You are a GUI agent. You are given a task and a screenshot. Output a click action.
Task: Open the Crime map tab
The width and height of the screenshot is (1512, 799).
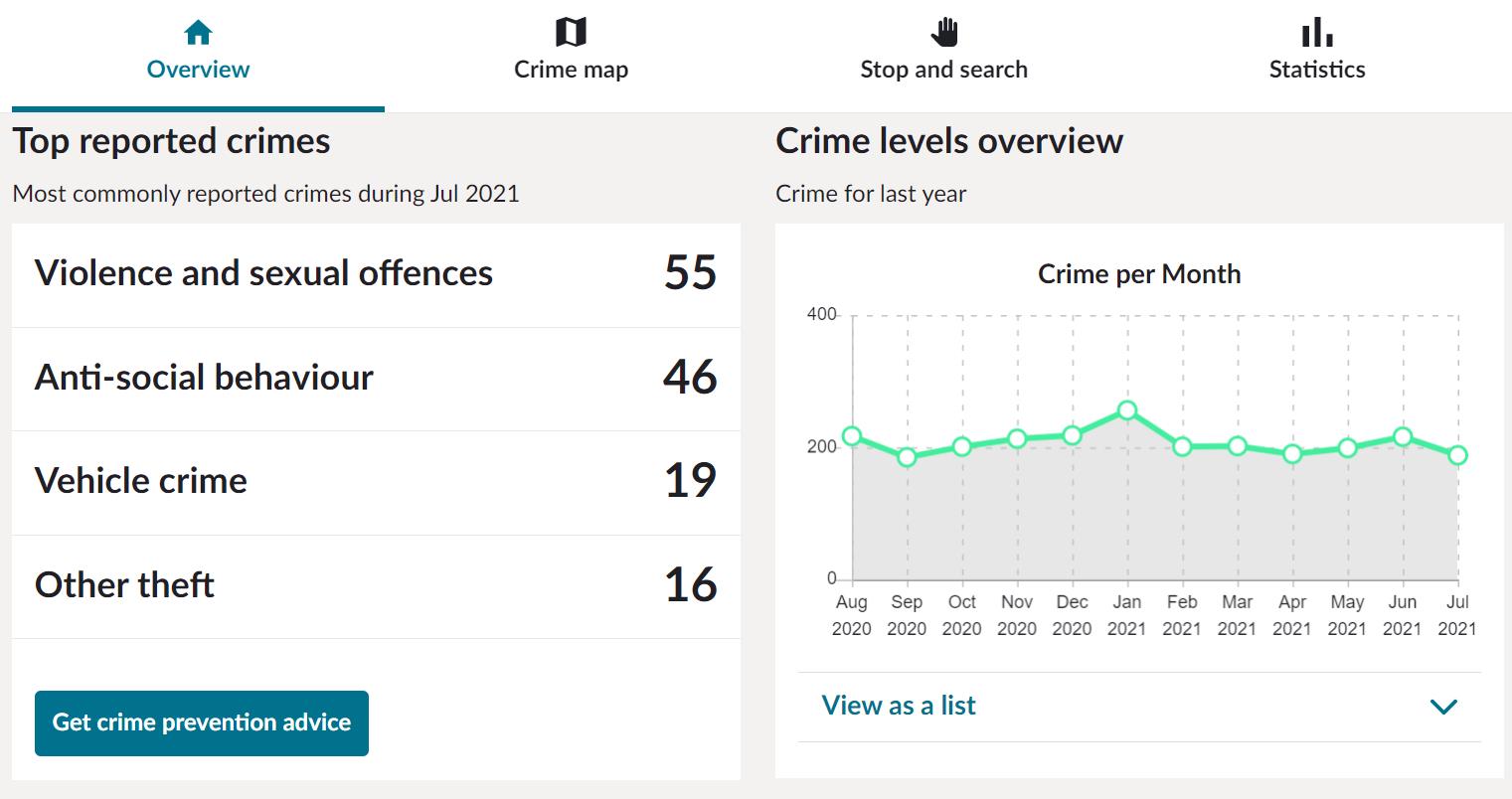[x=571, y=69]
